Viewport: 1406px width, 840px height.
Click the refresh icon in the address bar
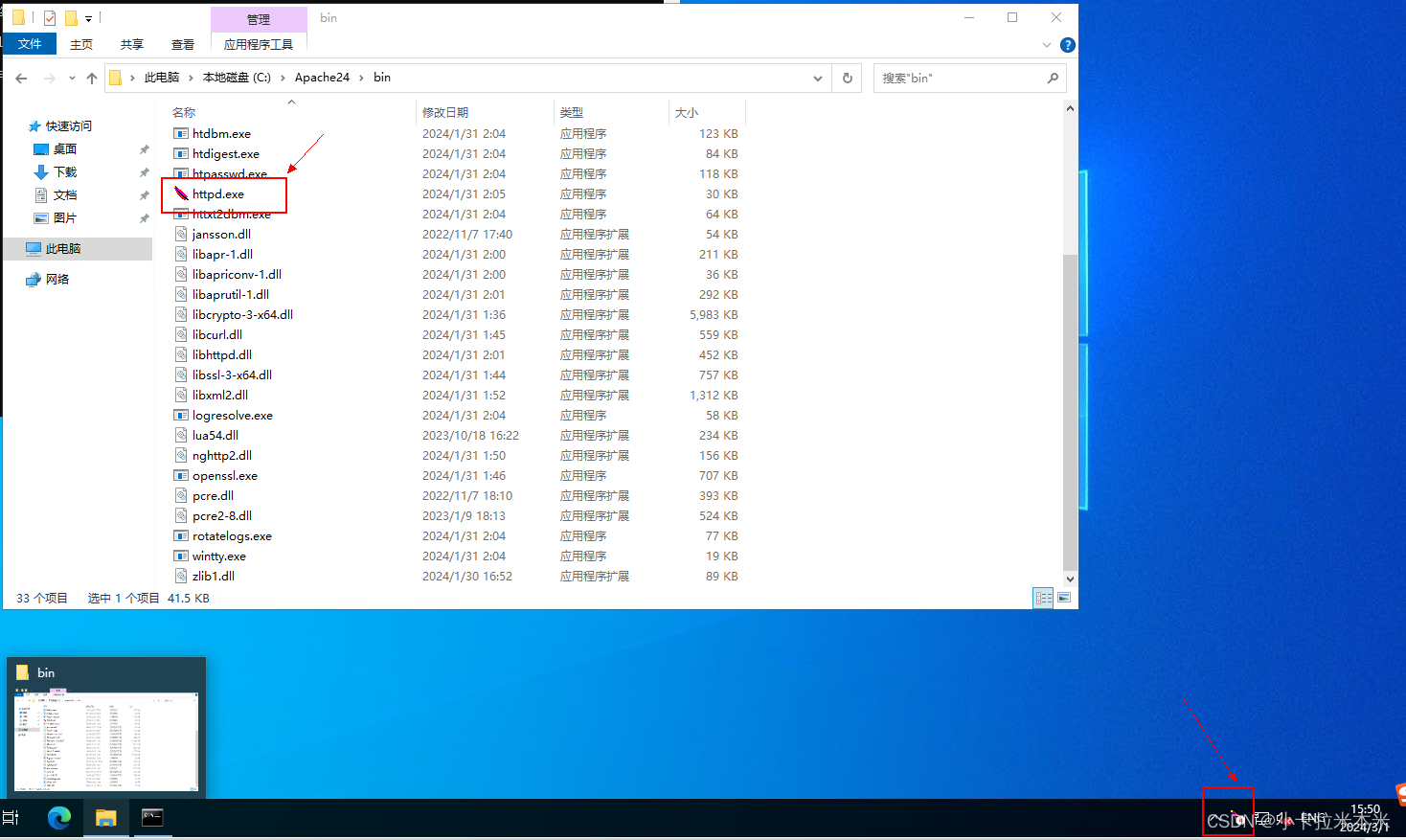pyautogui.click(x=847, y=78)
